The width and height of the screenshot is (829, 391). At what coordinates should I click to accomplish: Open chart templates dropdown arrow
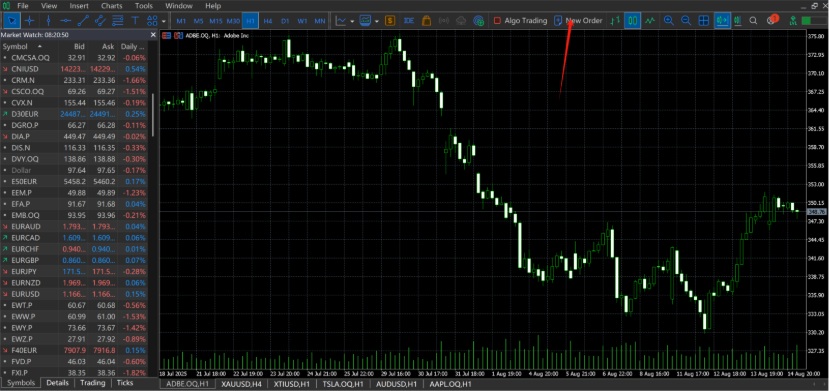coord(376,21)
